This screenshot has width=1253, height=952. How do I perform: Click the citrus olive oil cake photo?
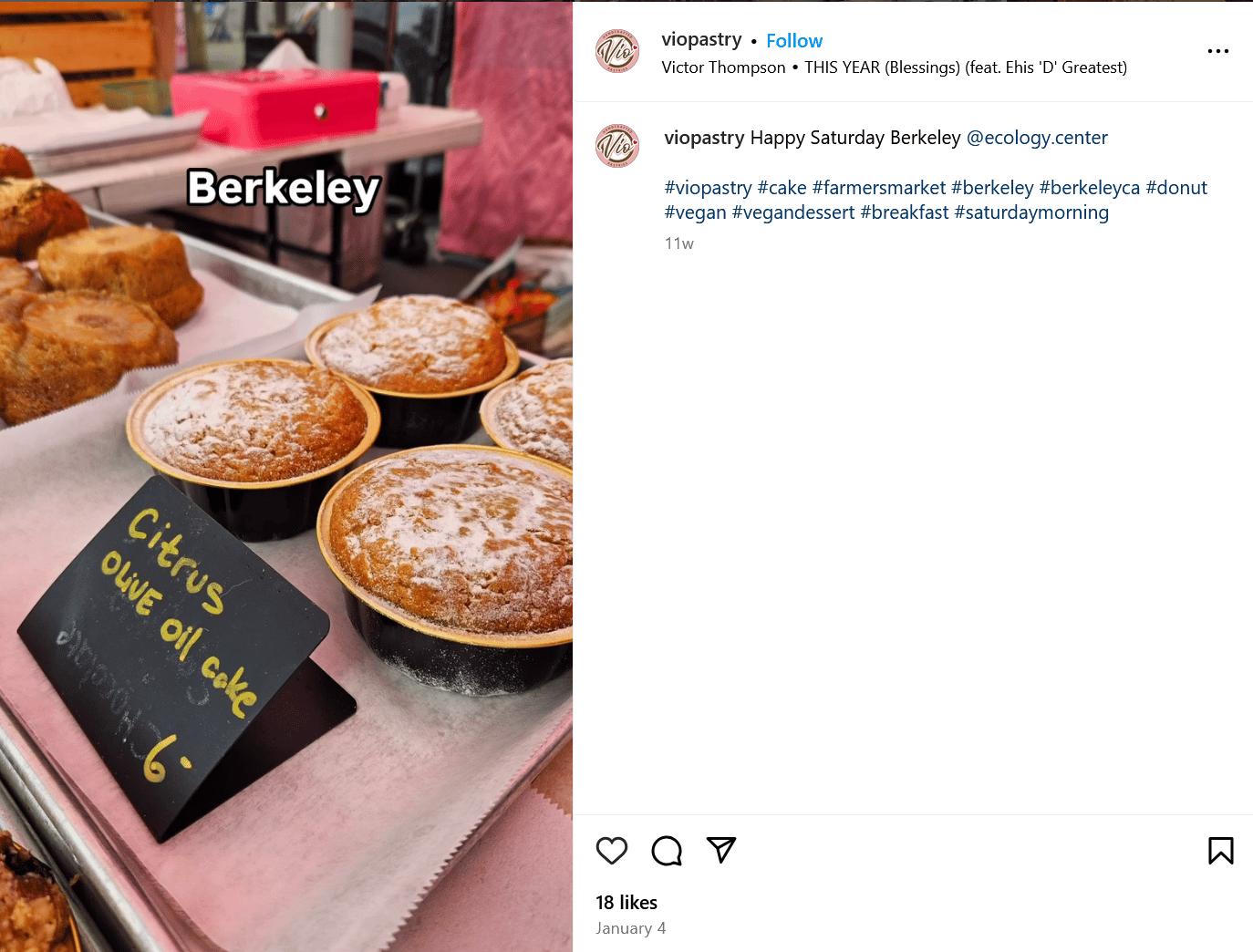(286, 476)
